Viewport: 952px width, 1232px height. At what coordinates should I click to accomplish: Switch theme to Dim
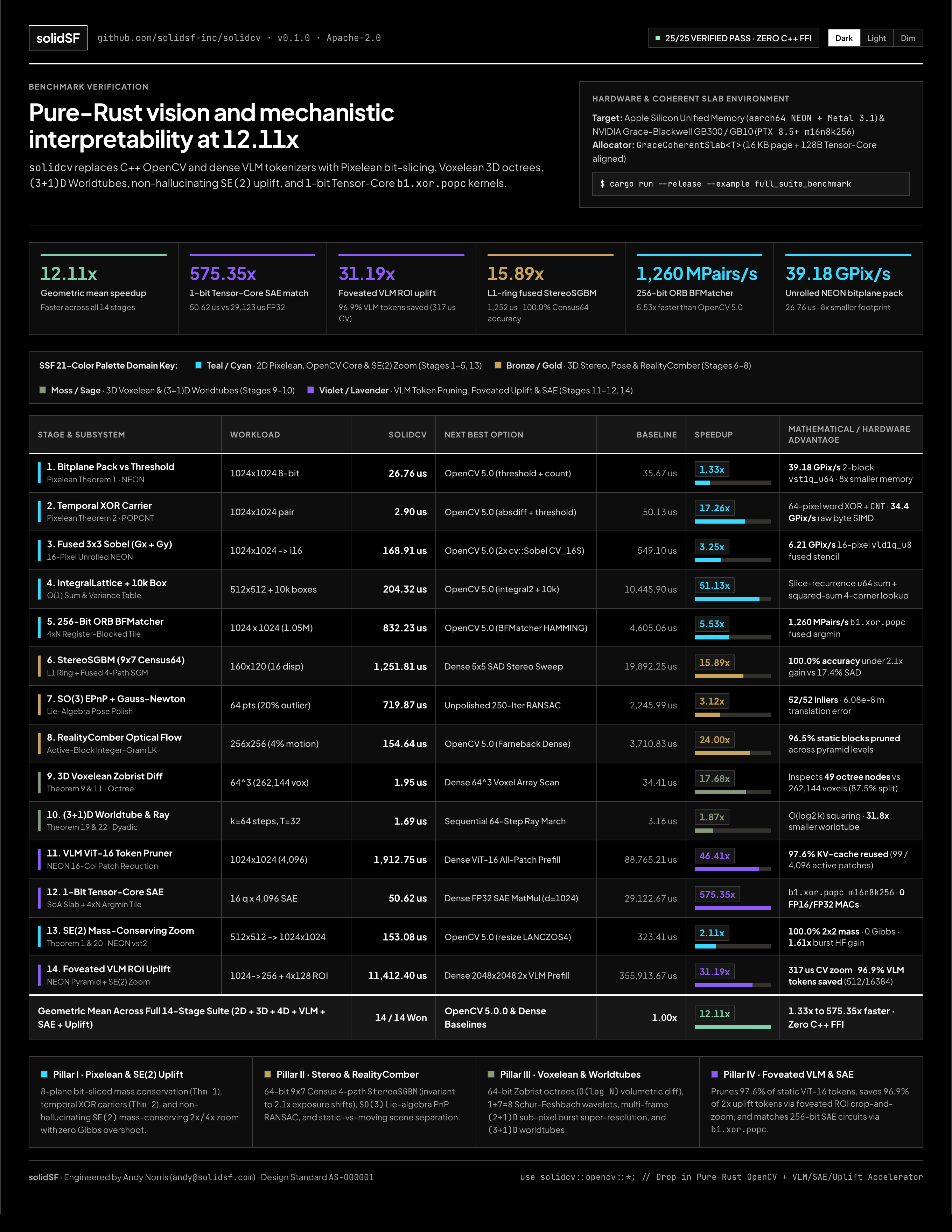coord(908,38)
